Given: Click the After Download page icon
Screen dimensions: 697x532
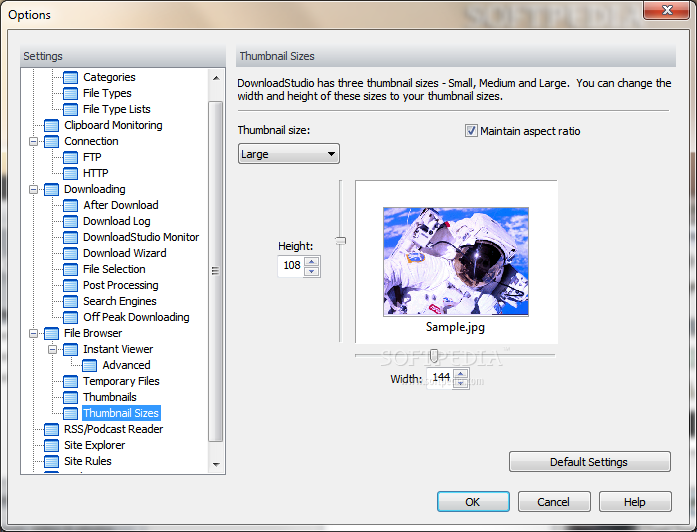Looking at the screenshot, I should (70, 205).
